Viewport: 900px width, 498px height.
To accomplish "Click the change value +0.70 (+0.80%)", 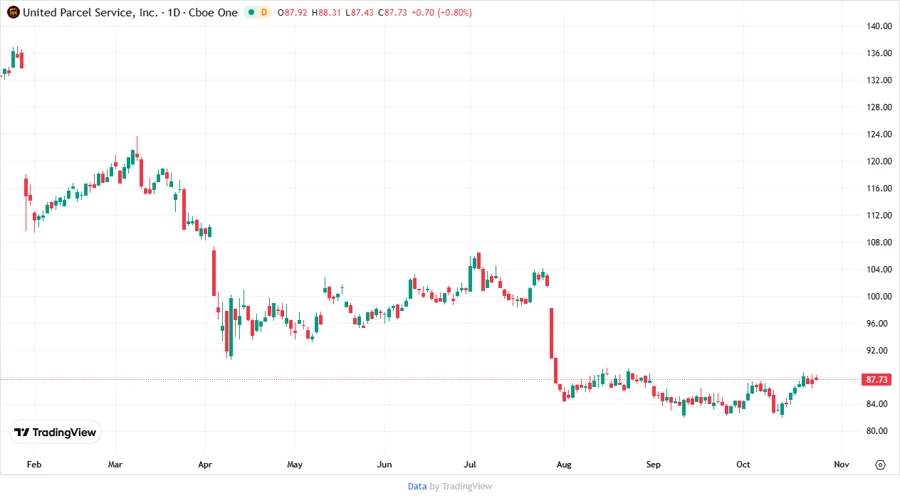I will coord(441,12).
